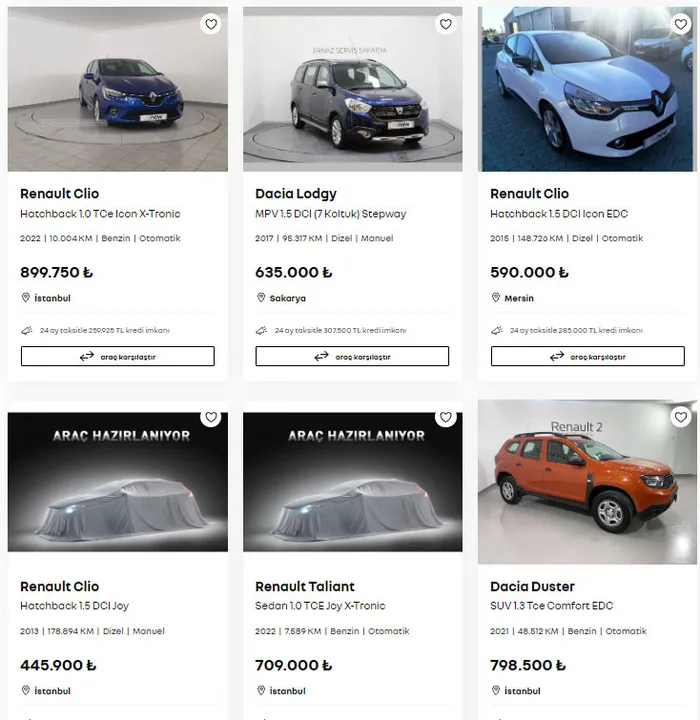Favorite the Dacia Lodgy listing

pos(446,24)
